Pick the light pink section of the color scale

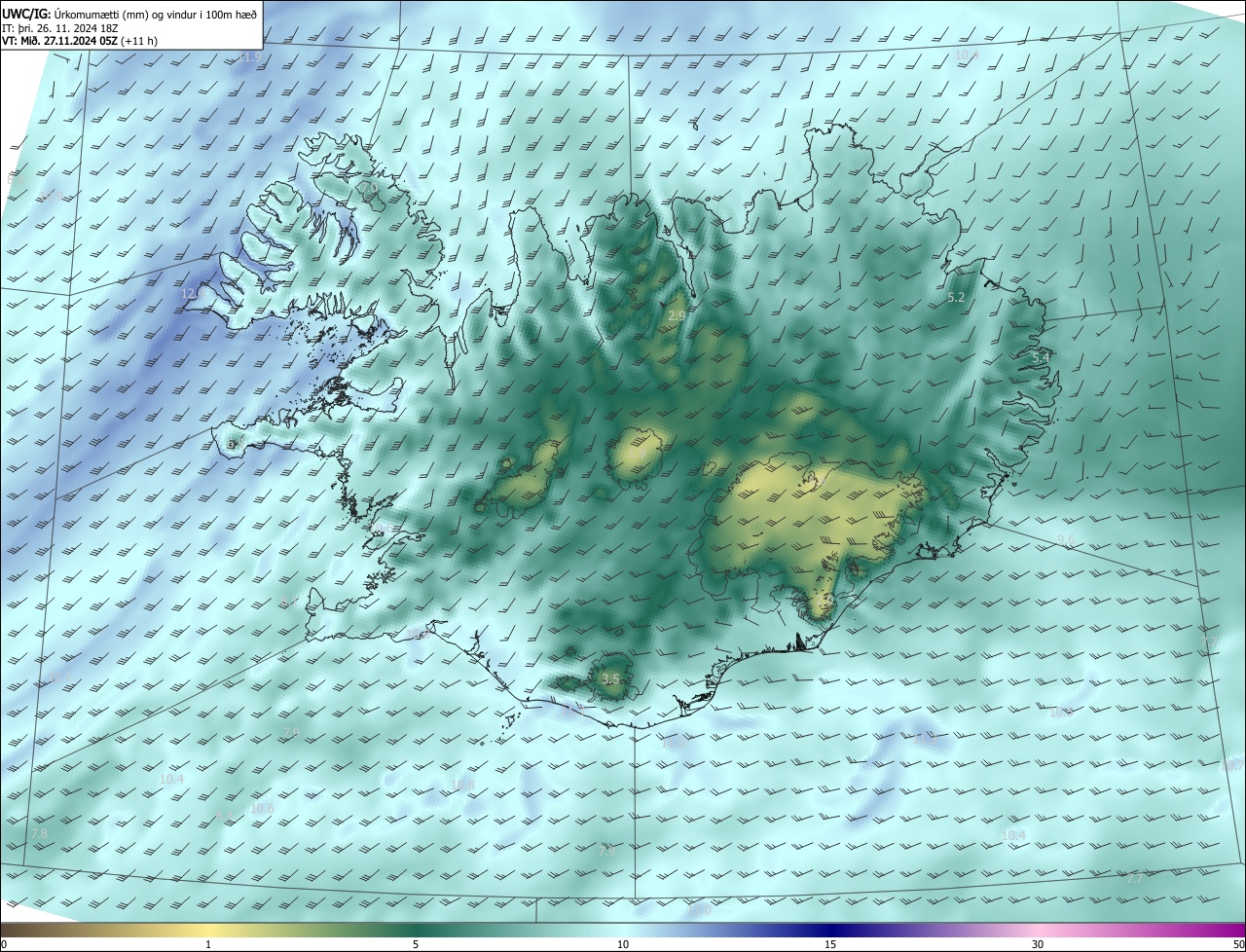[1038, 931]
